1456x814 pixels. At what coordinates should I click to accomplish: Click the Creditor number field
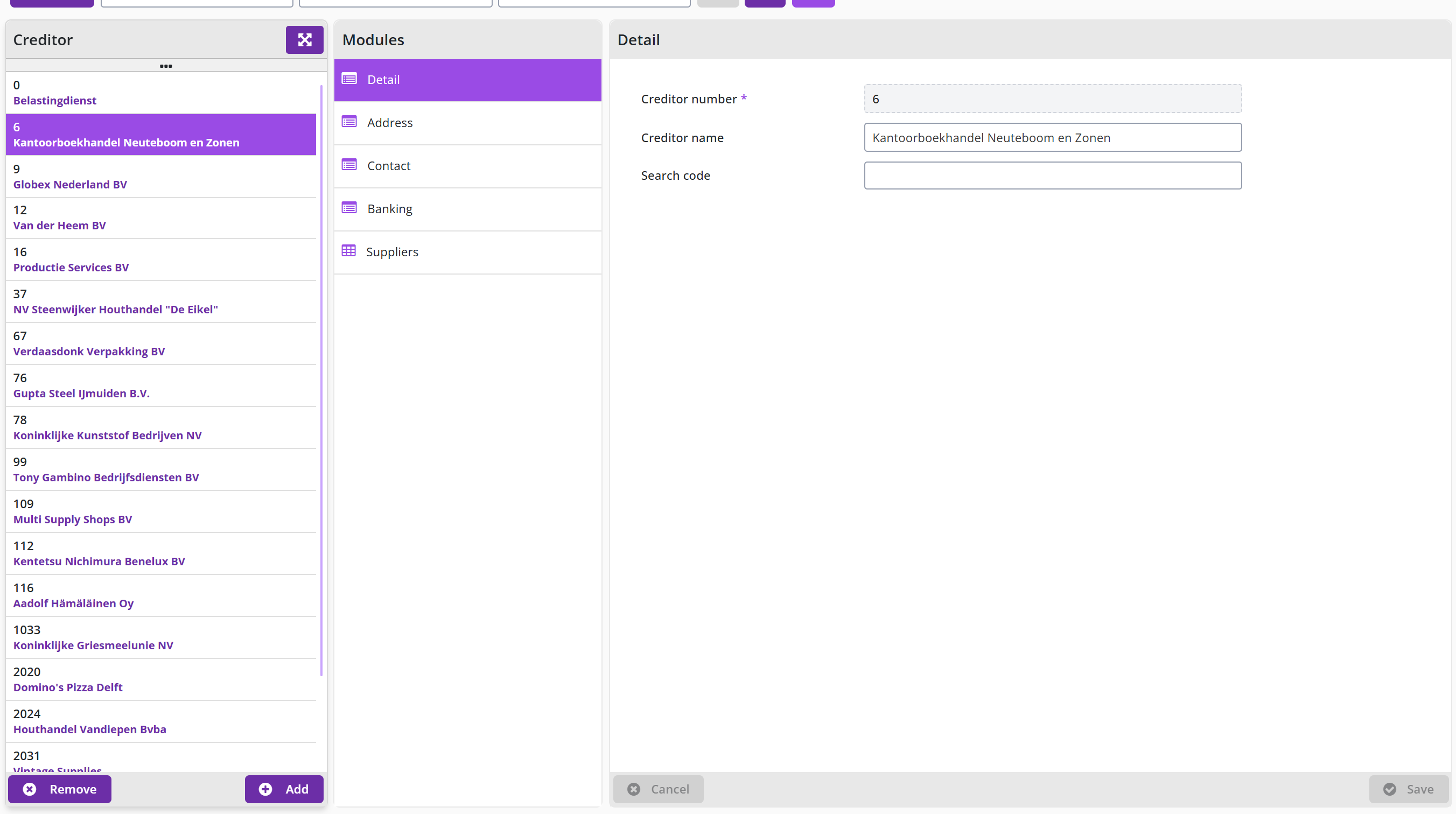pos(1053,99)
